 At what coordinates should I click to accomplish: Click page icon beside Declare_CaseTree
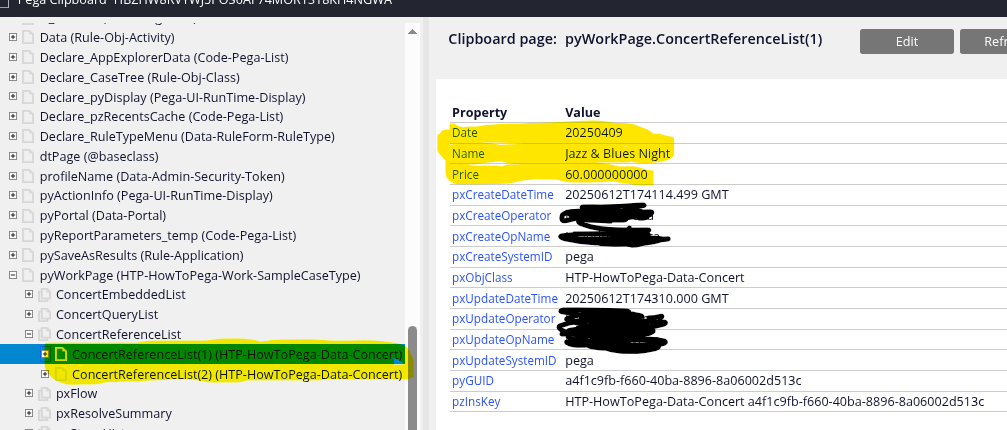tap(28, 78)
